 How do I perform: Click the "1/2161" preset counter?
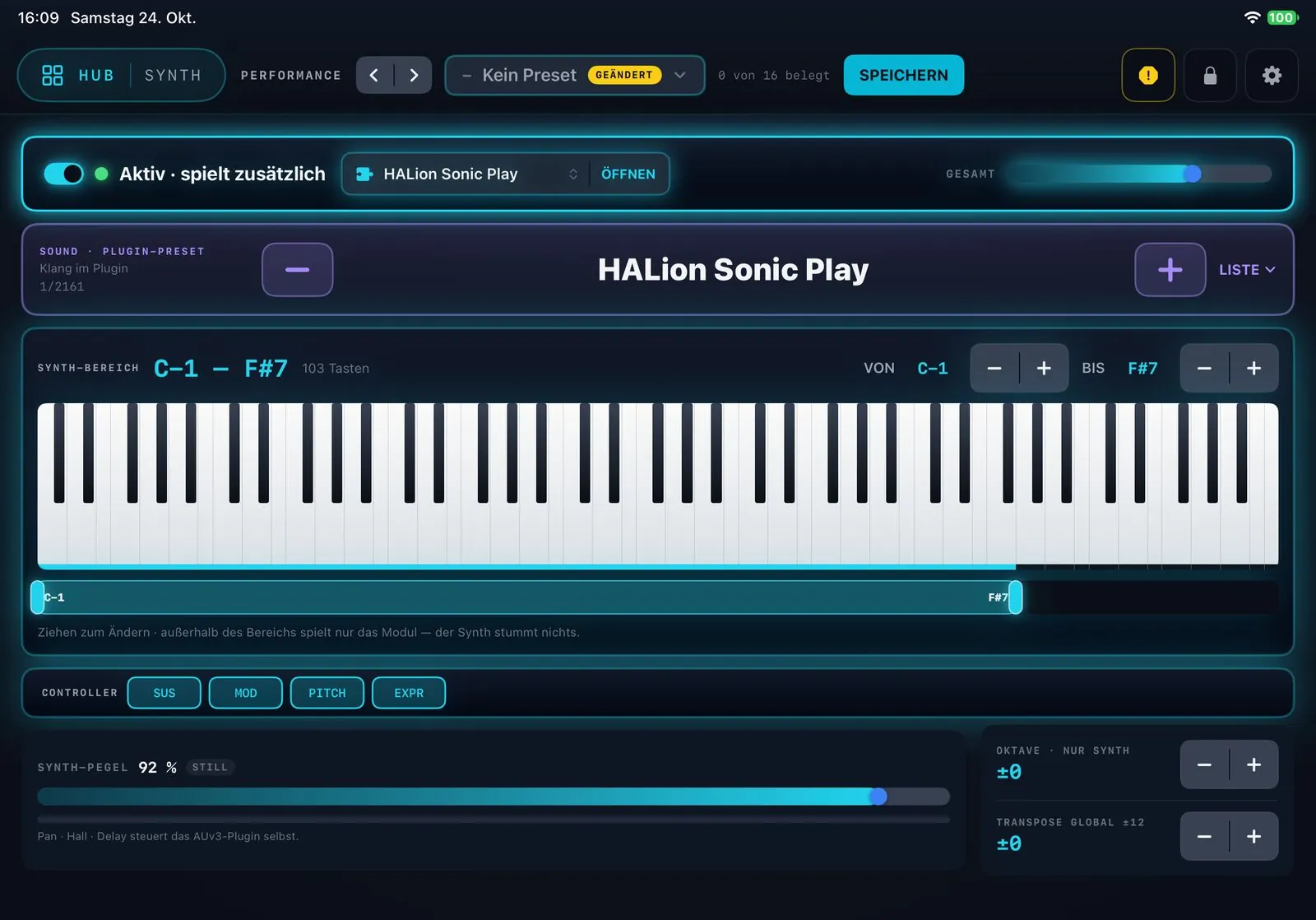tap(62, 286)
